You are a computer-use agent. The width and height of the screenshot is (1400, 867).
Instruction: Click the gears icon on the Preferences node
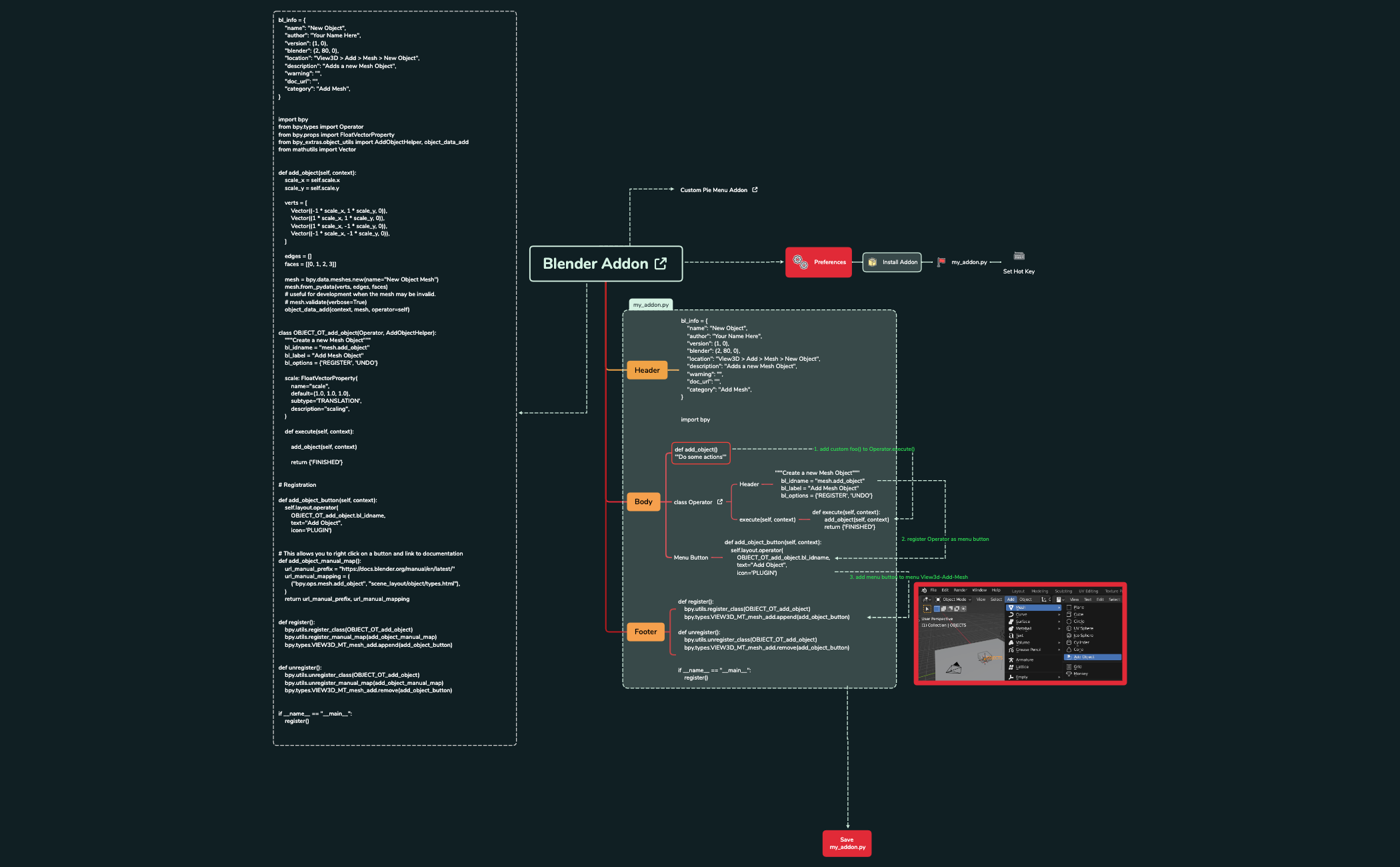(x=800, y=263)
